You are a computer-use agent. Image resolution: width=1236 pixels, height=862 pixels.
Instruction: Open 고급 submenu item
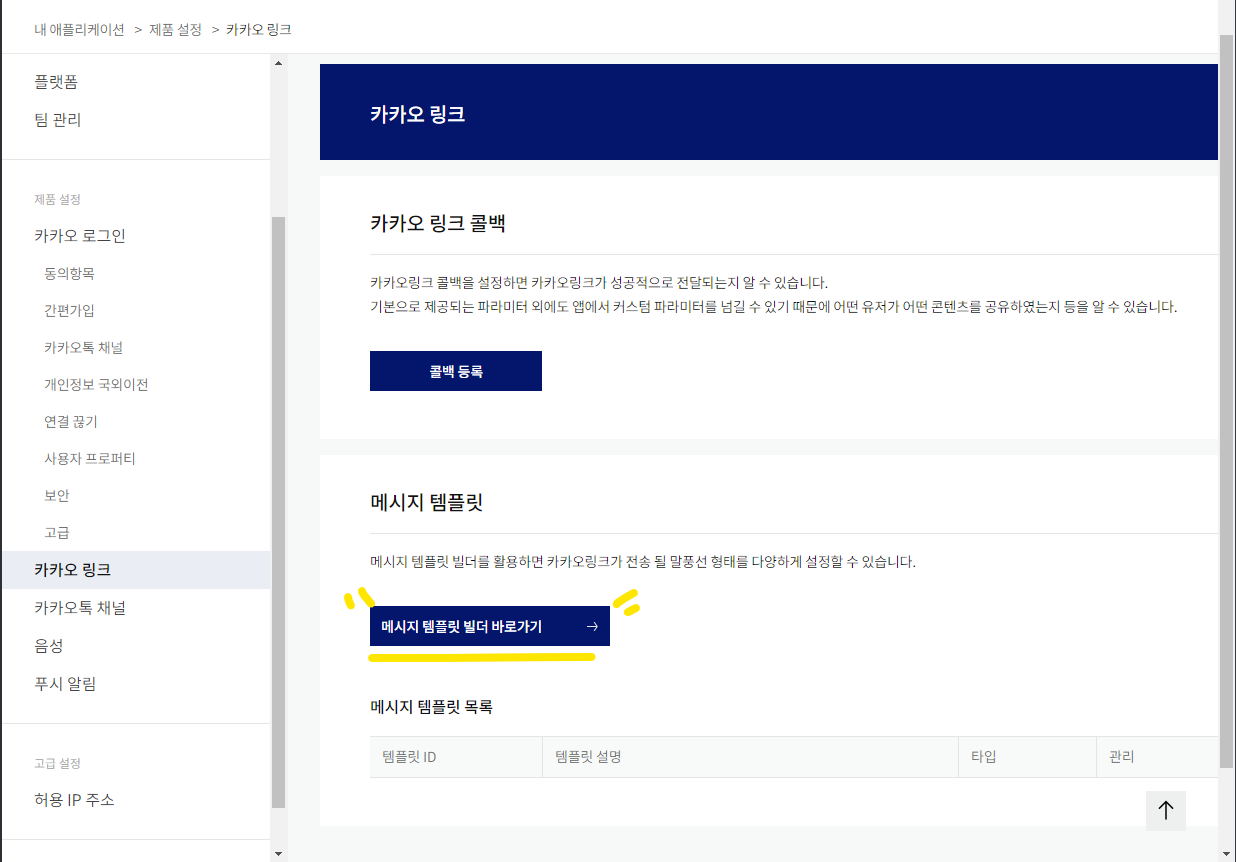pos(57,532)
